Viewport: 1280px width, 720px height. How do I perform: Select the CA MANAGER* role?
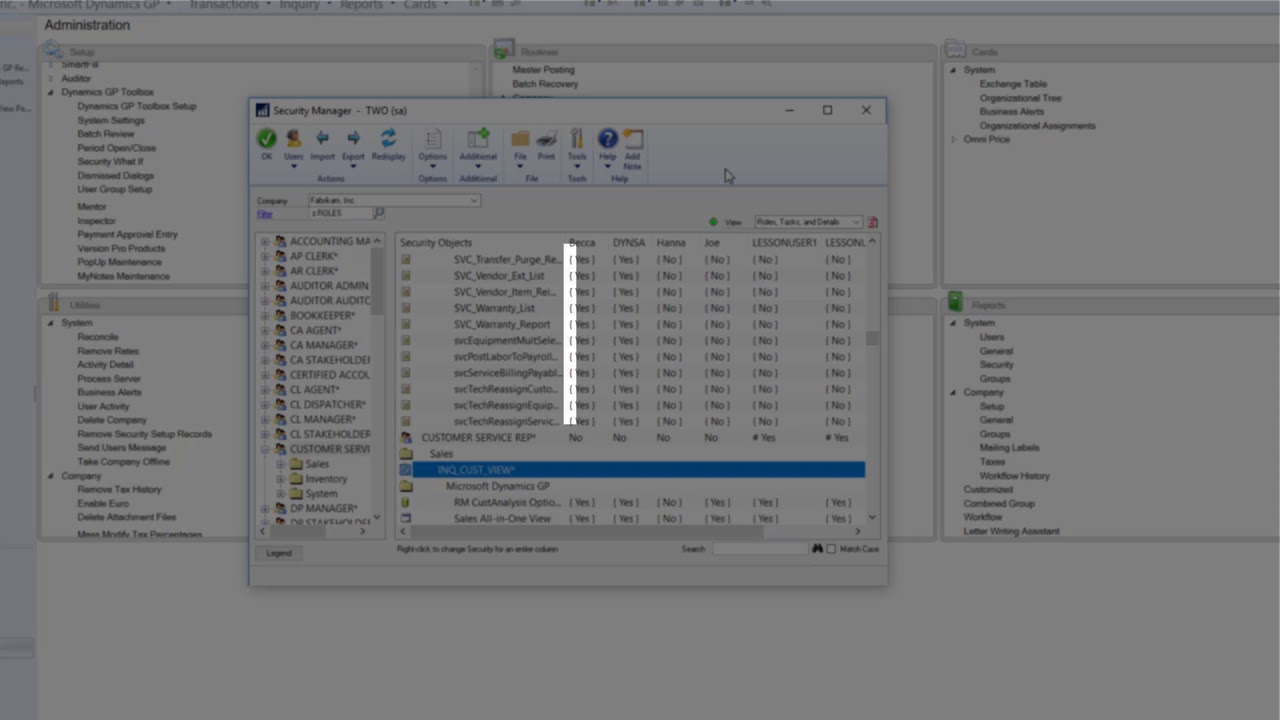(x=323, y=345)
